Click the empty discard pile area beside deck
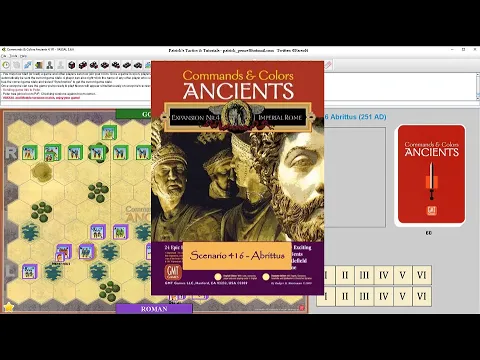The image size is (480, 360). 355,177
